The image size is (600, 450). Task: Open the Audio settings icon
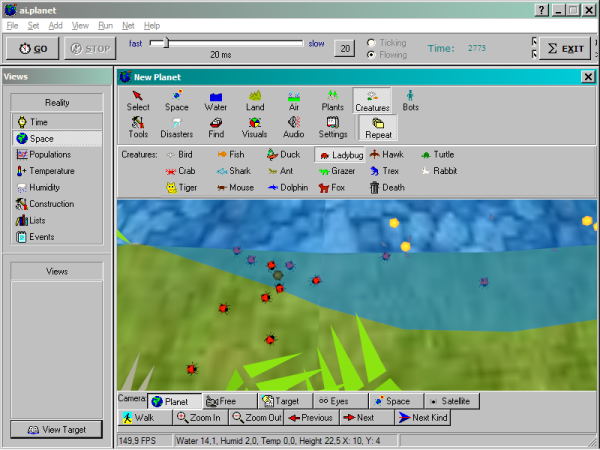293,127
